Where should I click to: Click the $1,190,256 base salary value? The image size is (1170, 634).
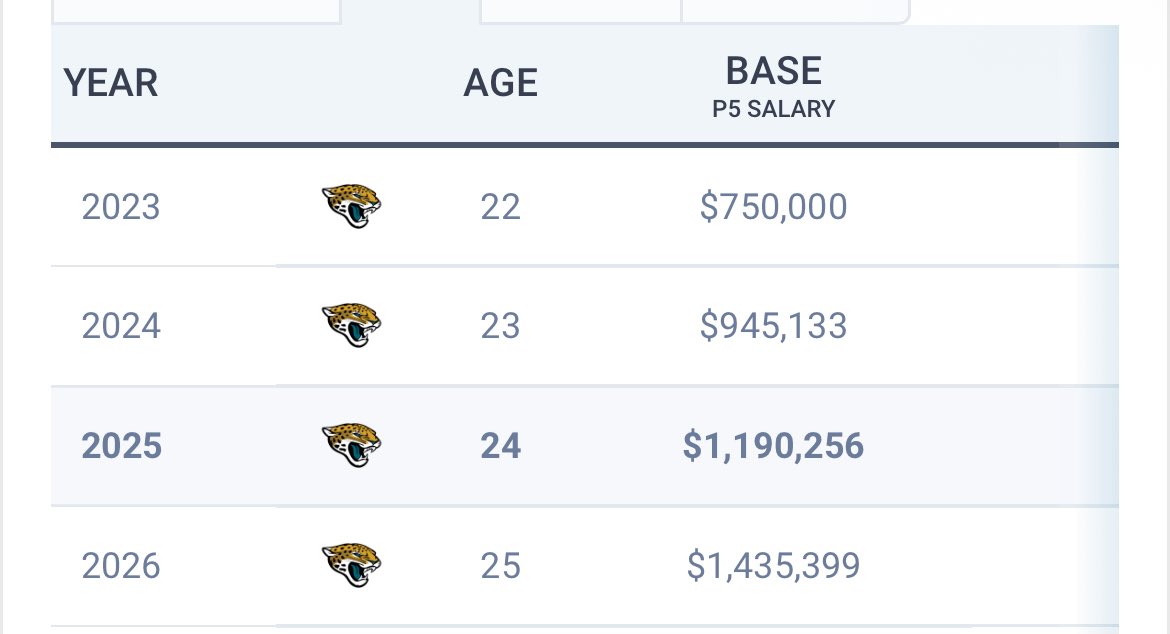(x=773, y=446)
